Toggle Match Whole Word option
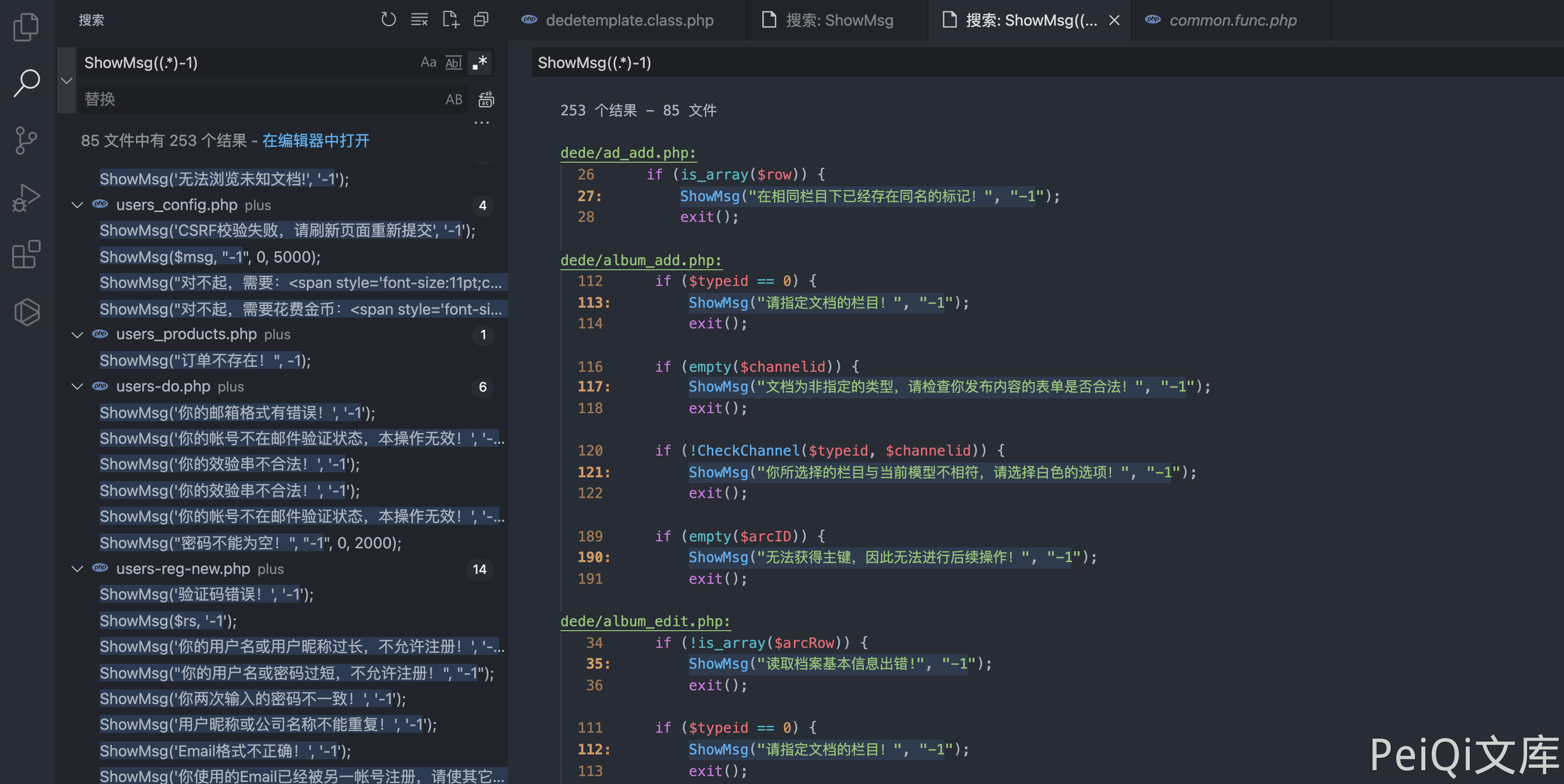This screenshot has width=1564, height=784. (453, 63)
